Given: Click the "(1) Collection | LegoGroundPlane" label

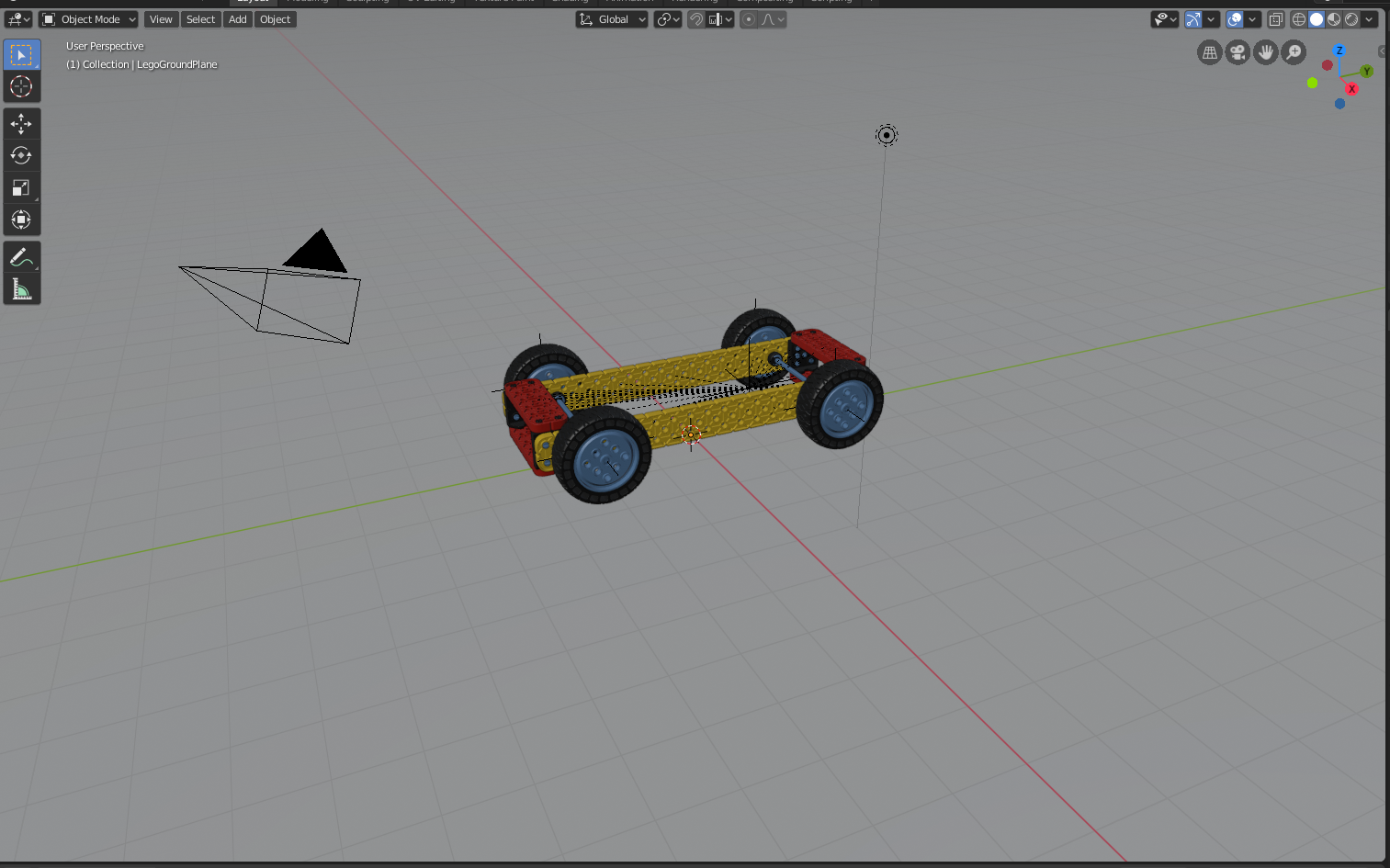Looking at the screenshot, I should [141, 64].
